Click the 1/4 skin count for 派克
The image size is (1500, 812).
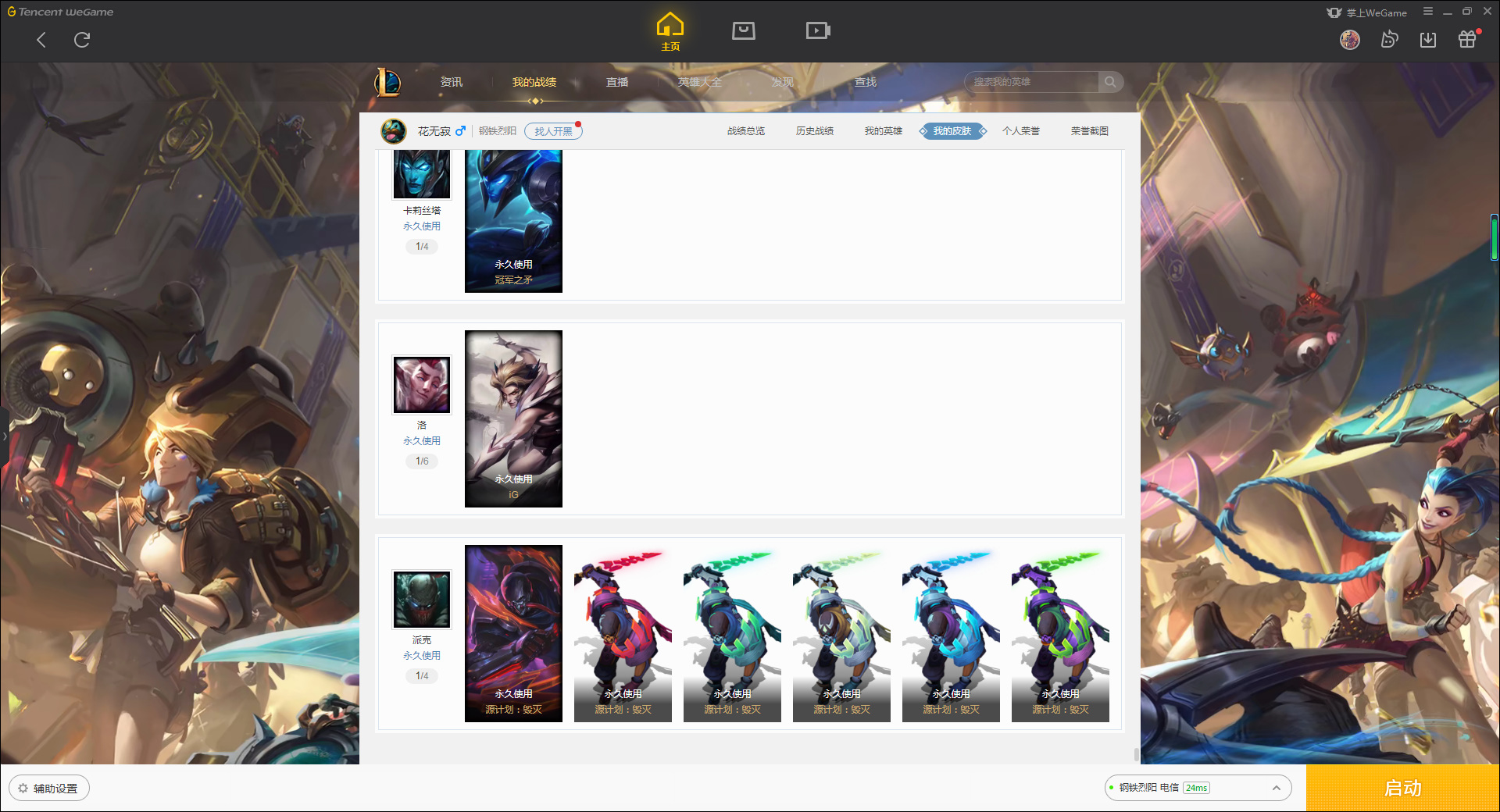[x=422, y=676]
